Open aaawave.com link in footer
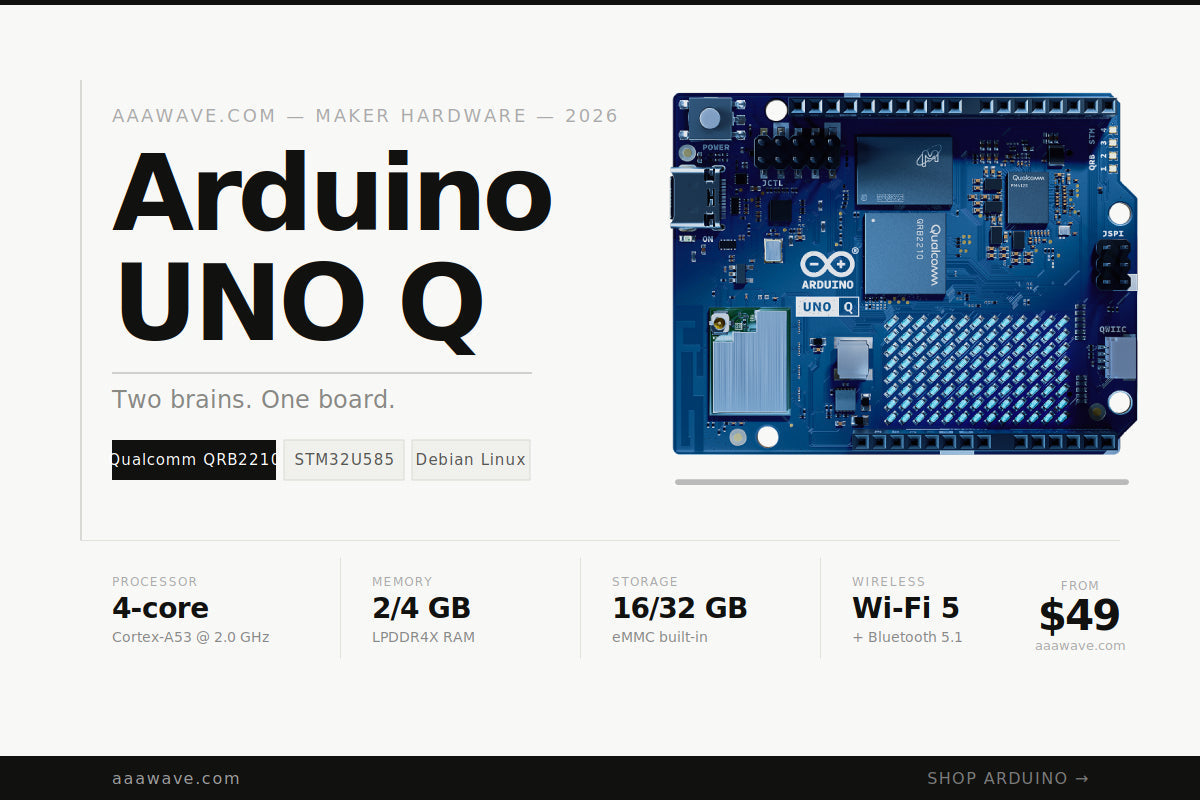The width and height of the screenshot is (1200, 800). [x=176, y=778]
